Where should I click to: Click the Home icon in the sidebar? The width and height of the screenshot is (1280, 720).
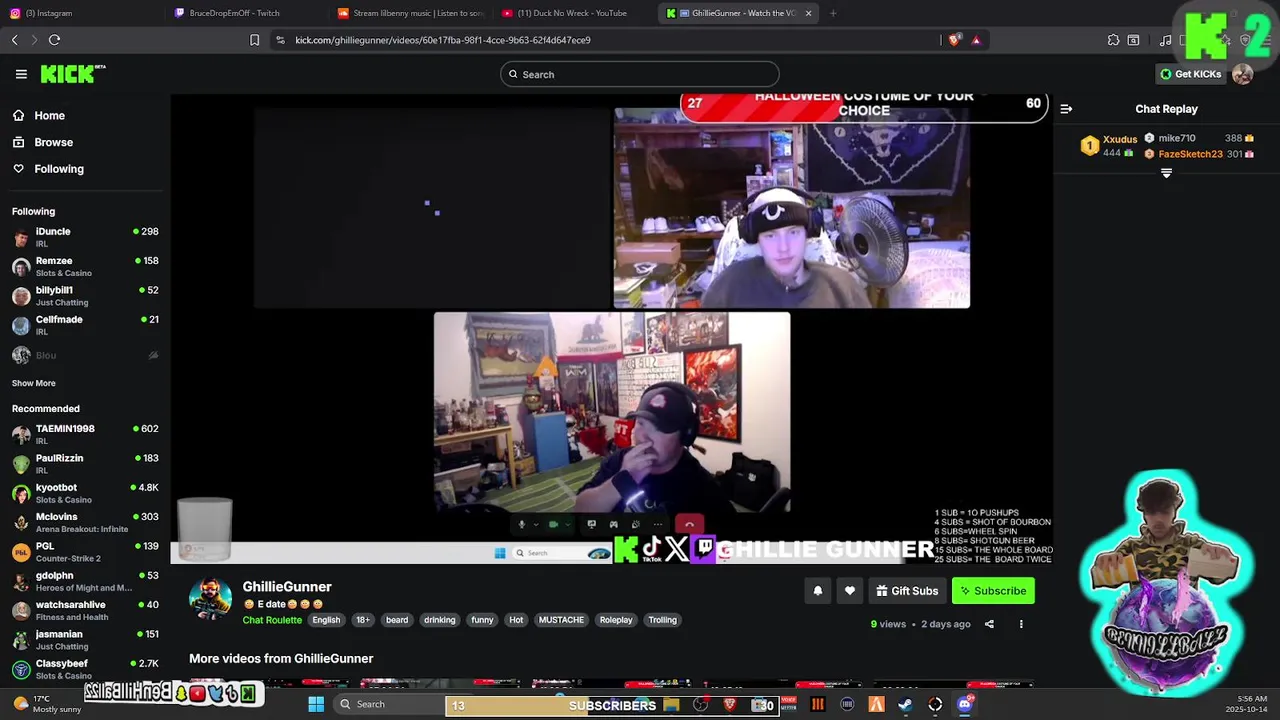18,115
